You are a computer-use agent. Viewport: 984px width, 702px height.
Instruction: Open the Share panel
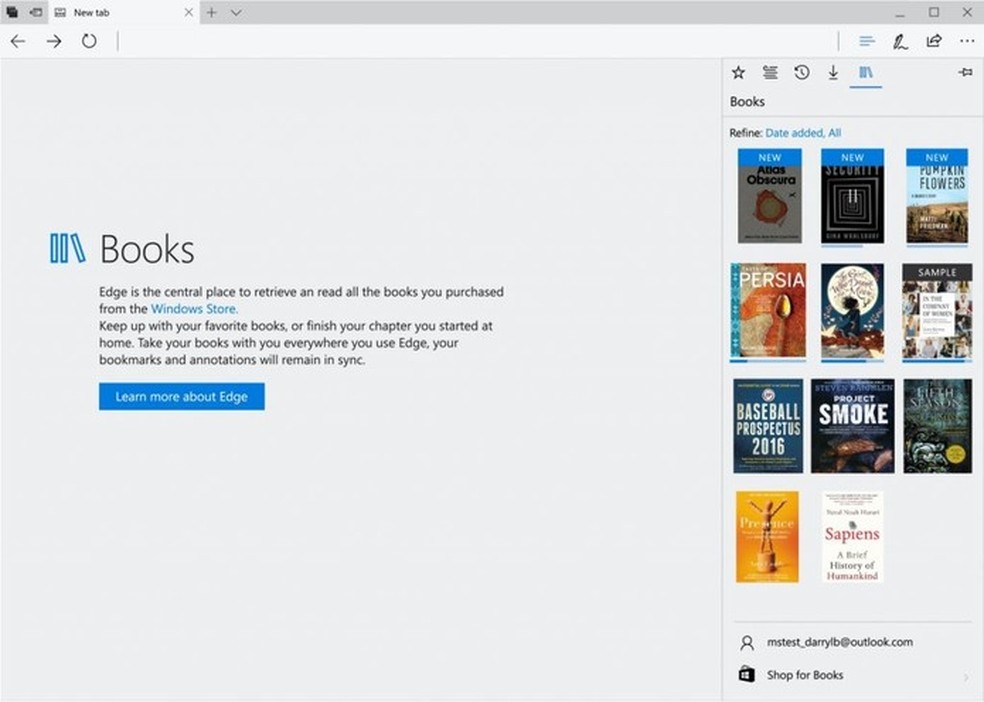point(932,41)
